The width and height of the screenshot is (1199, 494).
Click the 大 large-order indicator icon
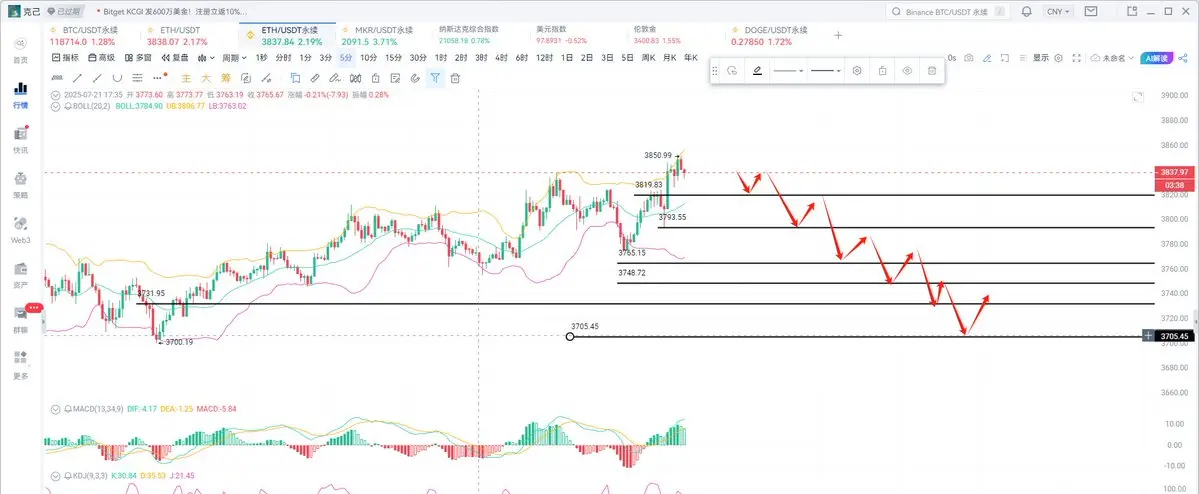[x=206, y=78]
